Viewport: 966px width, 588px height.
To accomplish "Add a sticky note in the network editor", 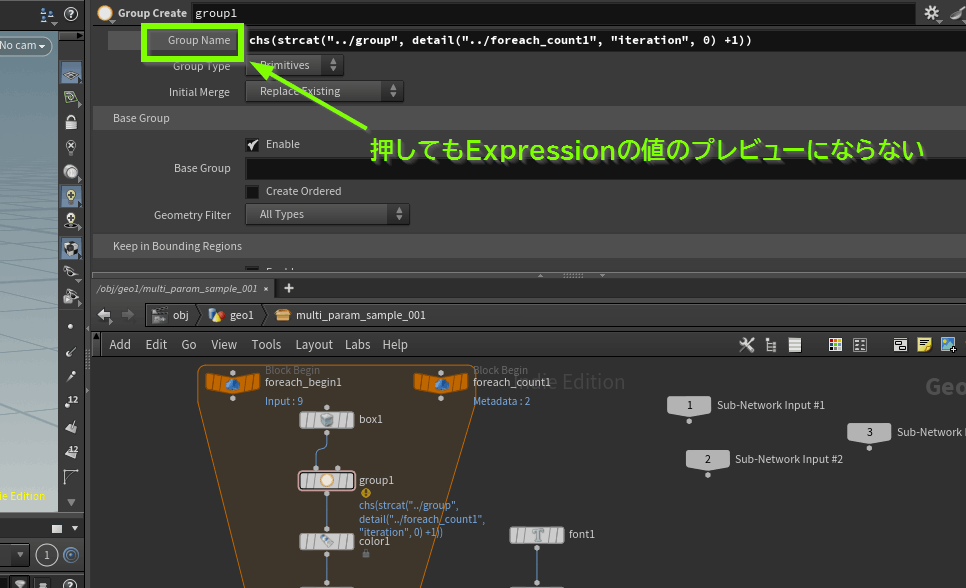I will point(924,344).
